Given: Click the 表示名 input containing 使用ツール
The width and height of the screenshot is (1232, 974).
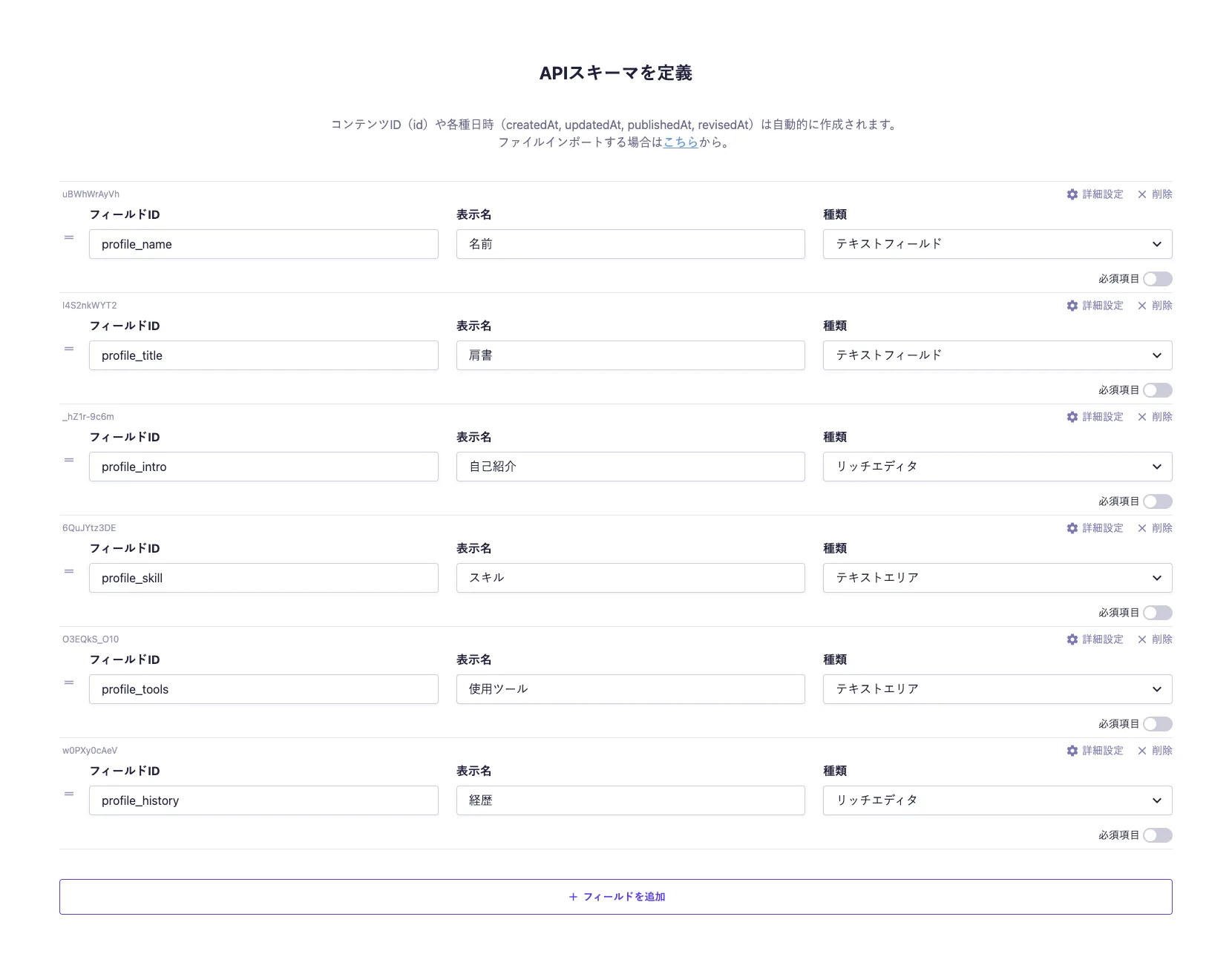Looking at the screenshot, I should point(630,689).
